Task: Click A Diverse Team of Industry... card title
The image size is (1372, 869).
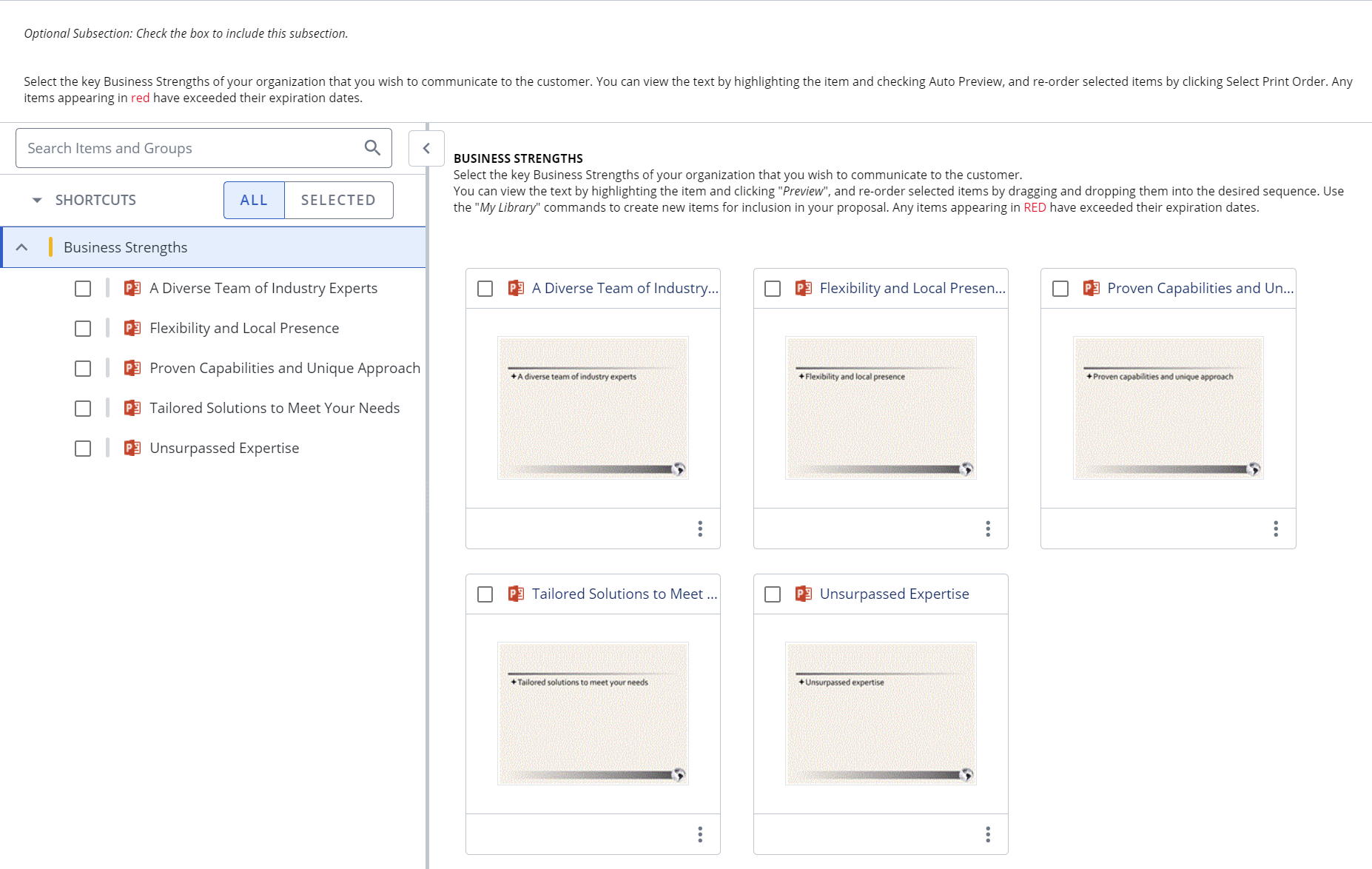Action: 625,288
